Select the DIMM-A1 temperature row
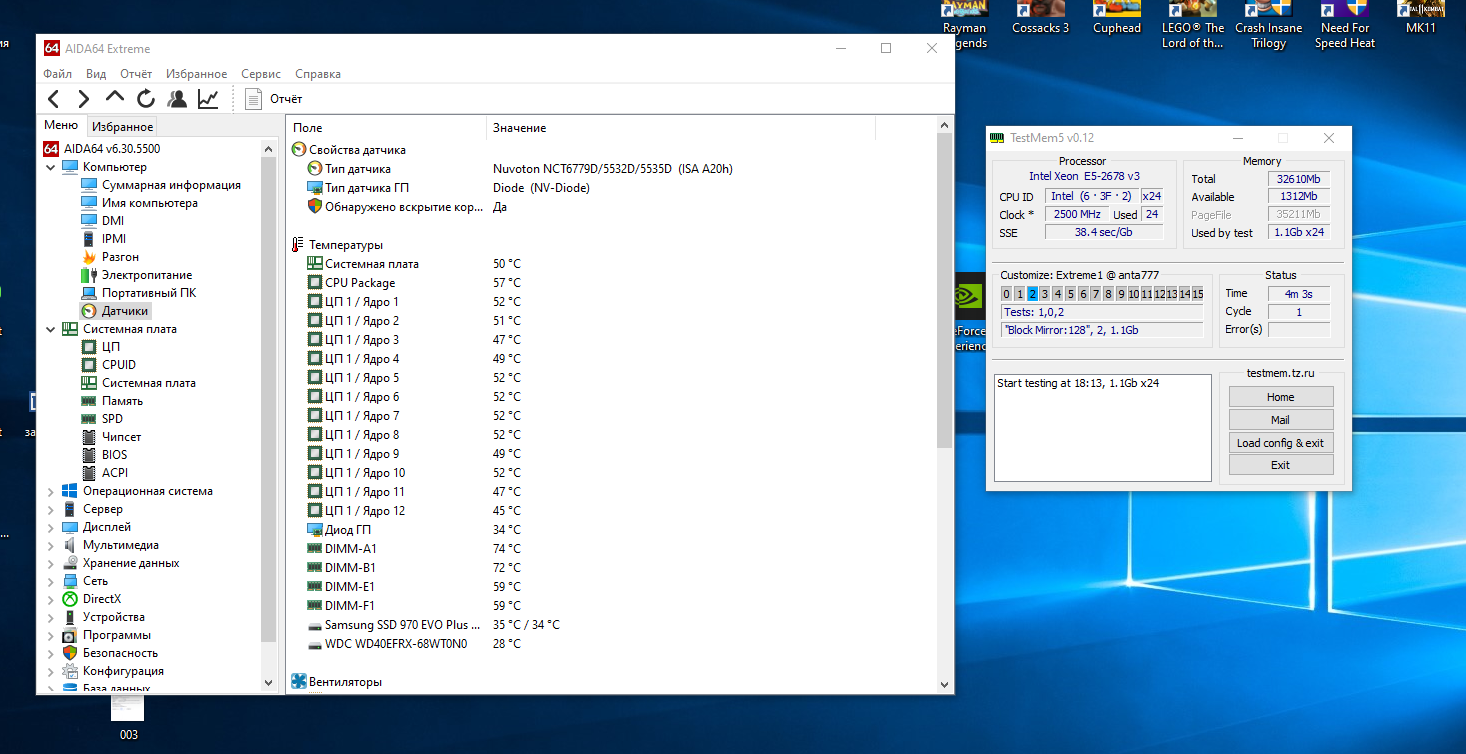 click(x=612, y=549)
